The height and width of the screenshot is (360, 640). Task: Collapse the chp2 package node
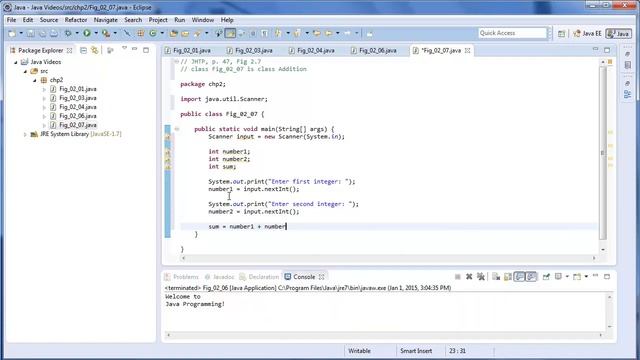(x=35, y=80)
